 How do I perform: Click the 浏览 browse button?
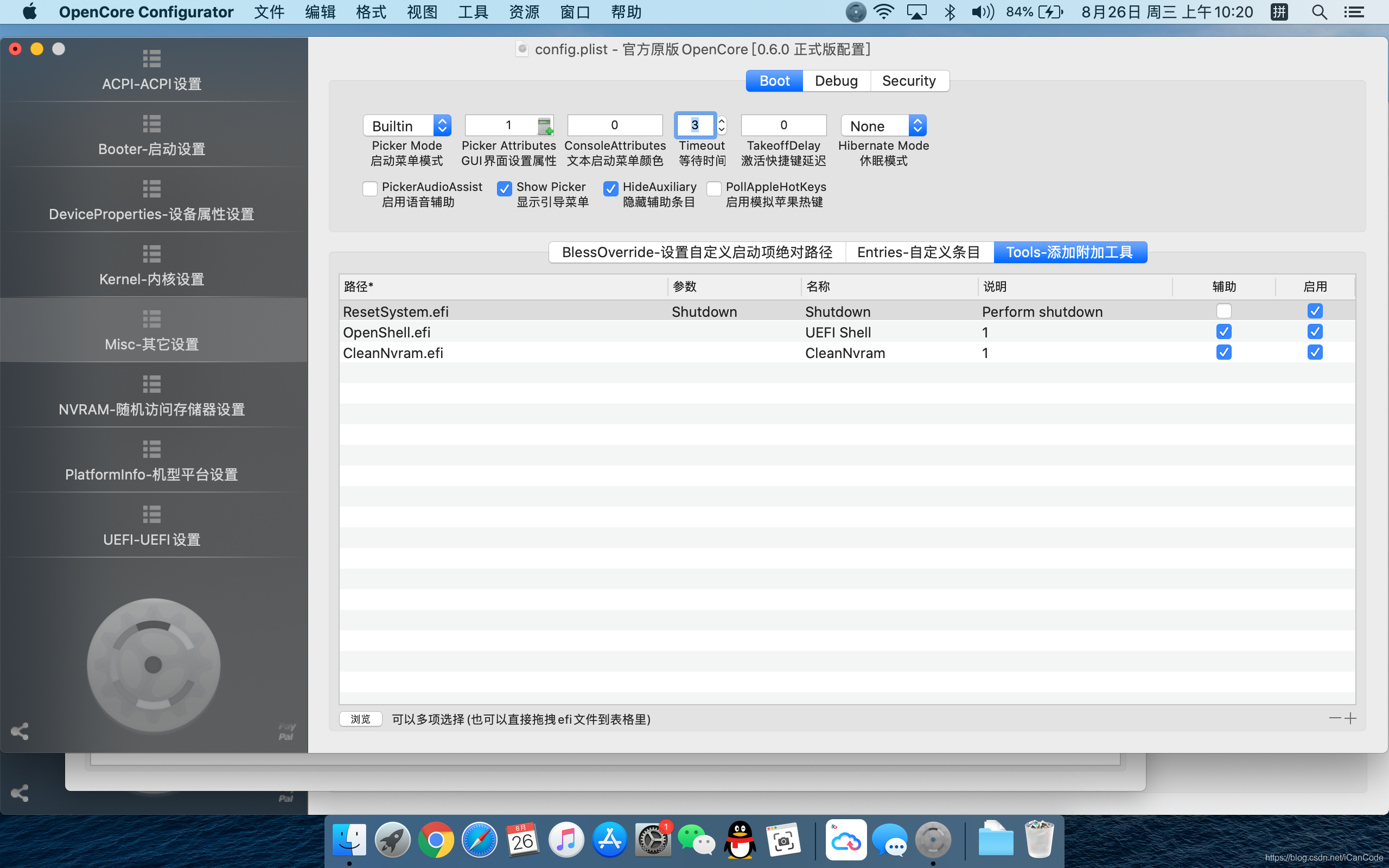[360, 719]
